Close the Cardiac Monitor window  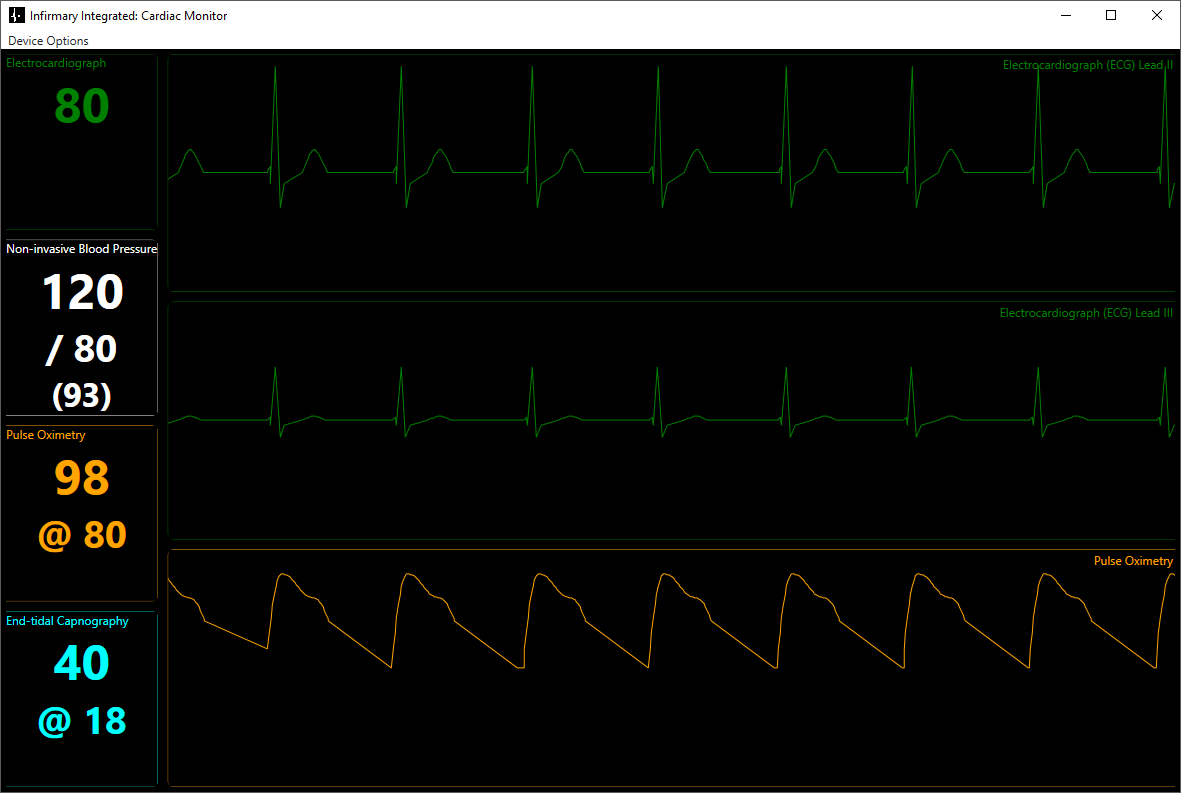pos(1157,15)
